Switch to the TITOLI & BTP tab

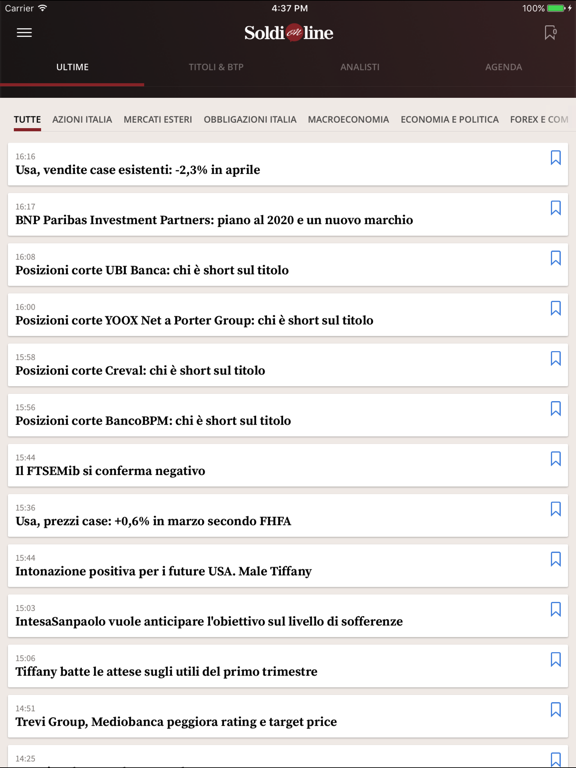click(x=216, y=67)
